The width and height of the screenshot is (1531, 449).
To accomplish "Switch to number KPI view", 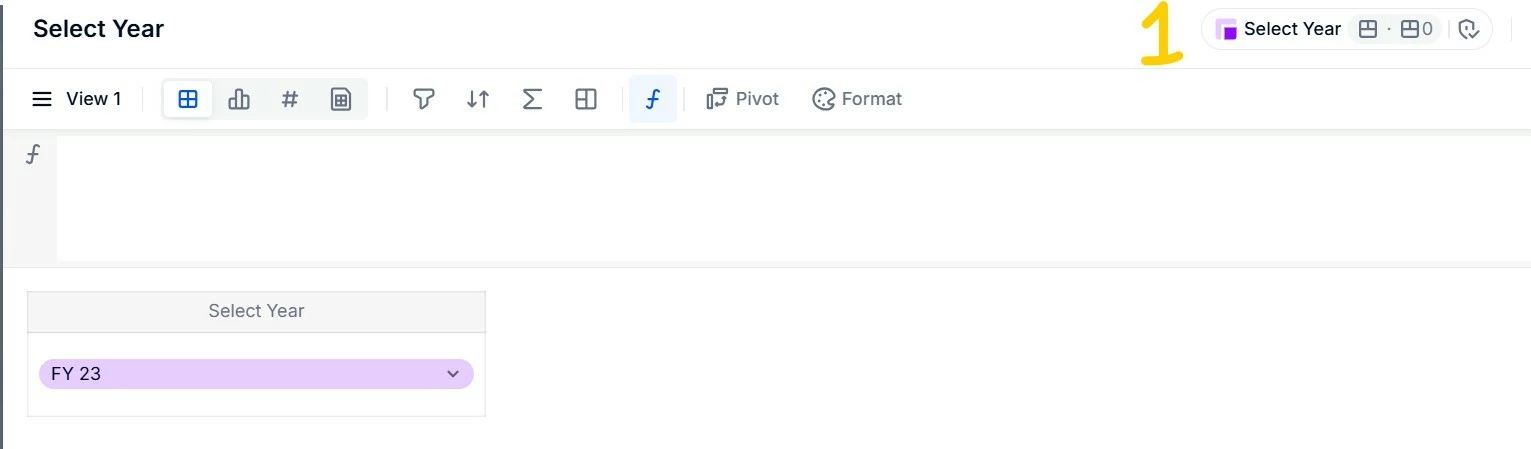I will [x=290, y=99].
